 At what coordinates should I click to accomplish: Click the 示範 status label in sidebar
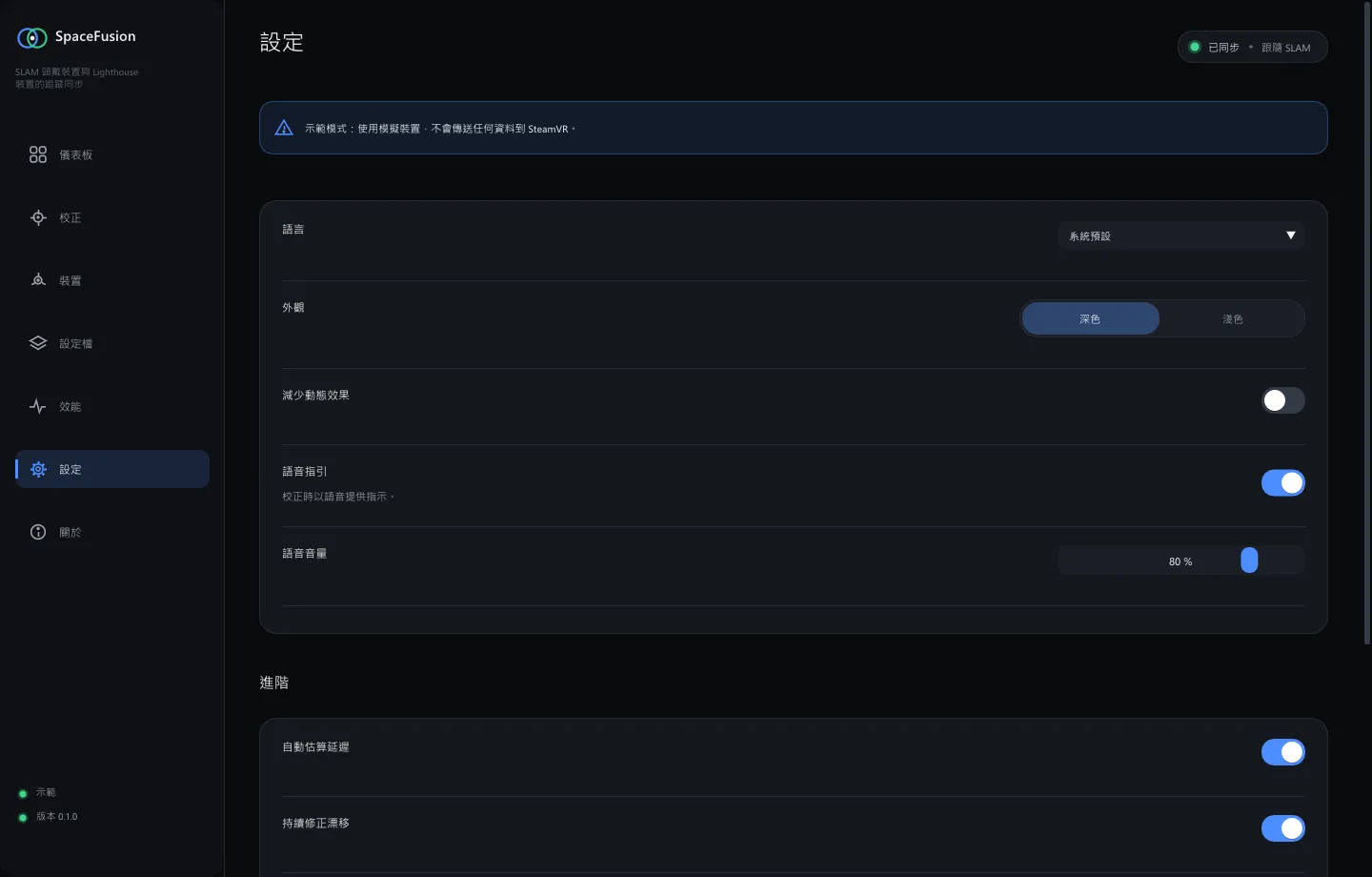pos(46,792)
